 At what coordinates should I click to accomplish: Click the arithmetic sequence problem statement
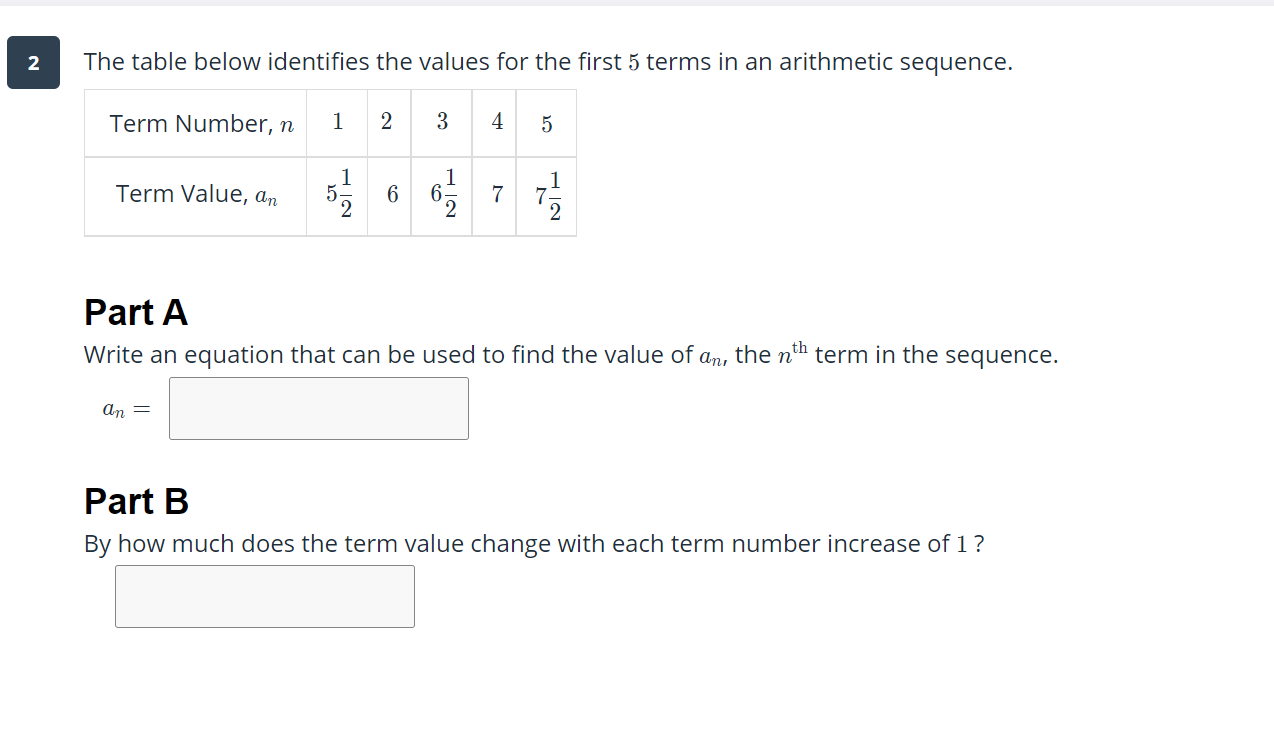click(x=548, y=62)
